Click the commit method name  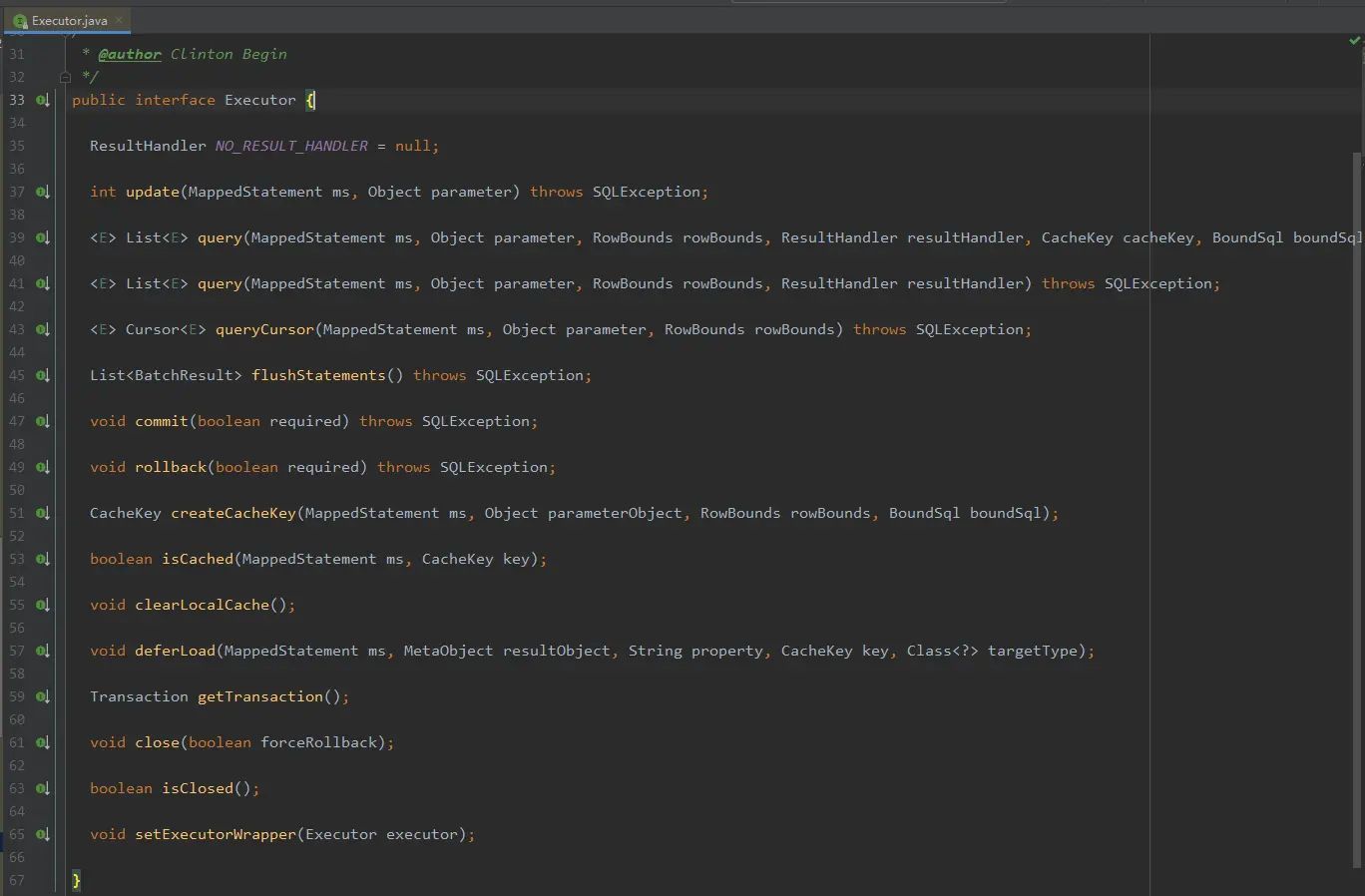pos(162,421)
